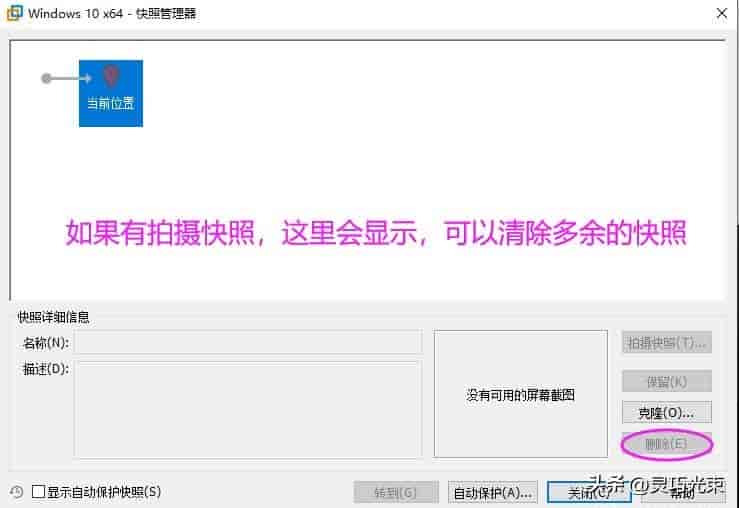Image resolution: width=739 pixels, height=508 pixels.
Task: Select the 当前位置 current position node
Action: [111, 93]
